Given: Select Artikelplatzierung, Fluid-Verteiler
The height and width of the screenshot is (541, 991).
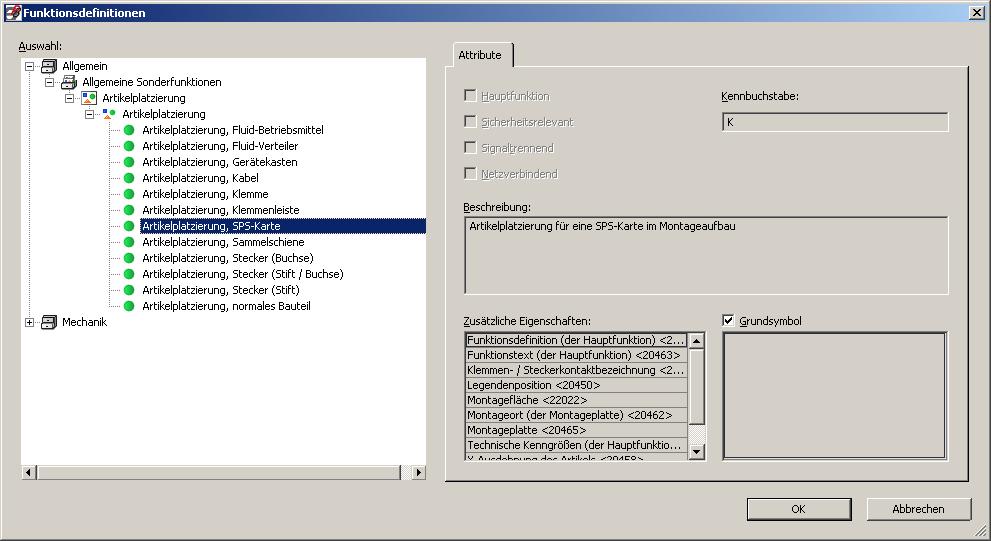Looking at the screenshot, I should 220,146.
